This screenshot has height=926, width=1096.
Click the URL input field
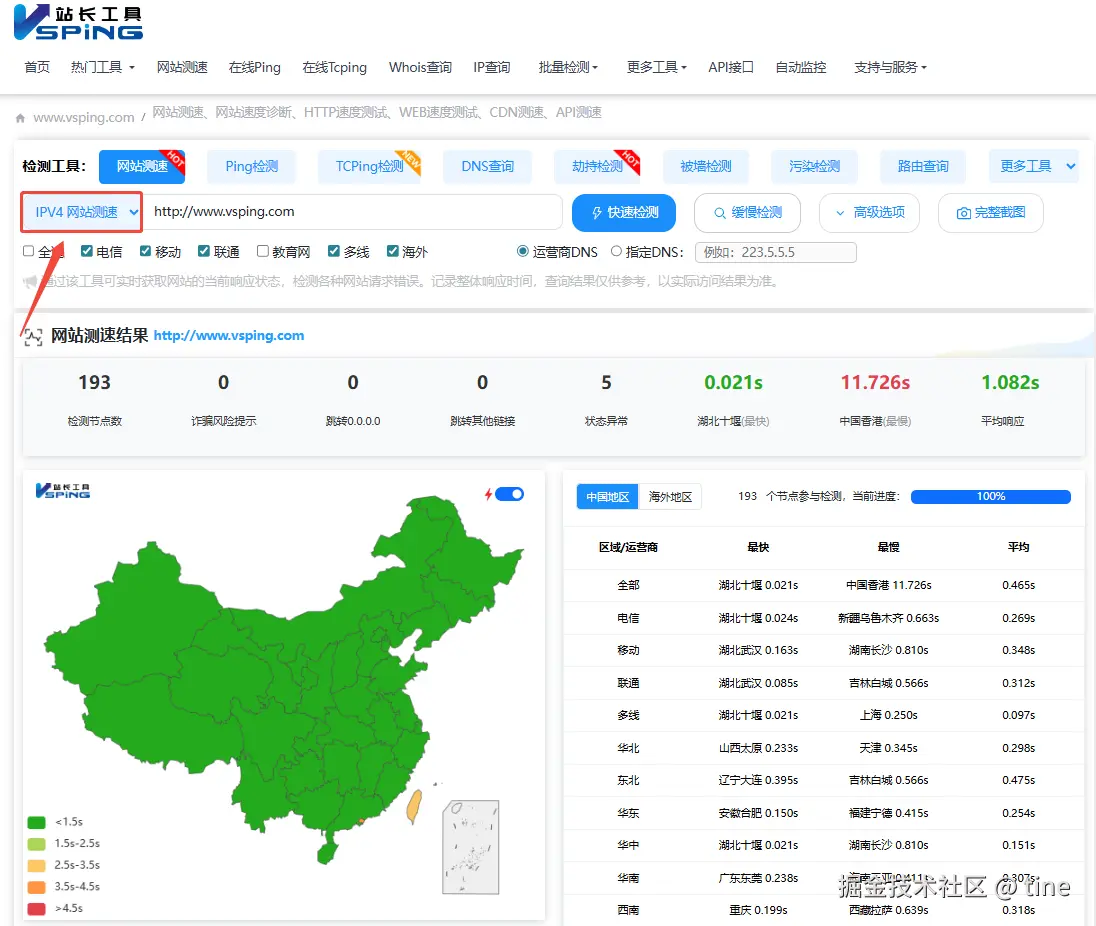tap(353, 212)
